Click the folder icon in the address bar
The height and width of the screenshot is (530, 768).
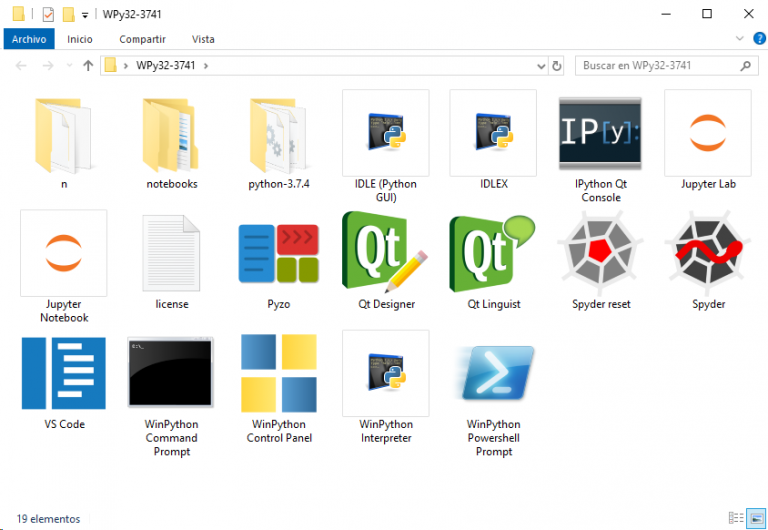tap(111, 65)
